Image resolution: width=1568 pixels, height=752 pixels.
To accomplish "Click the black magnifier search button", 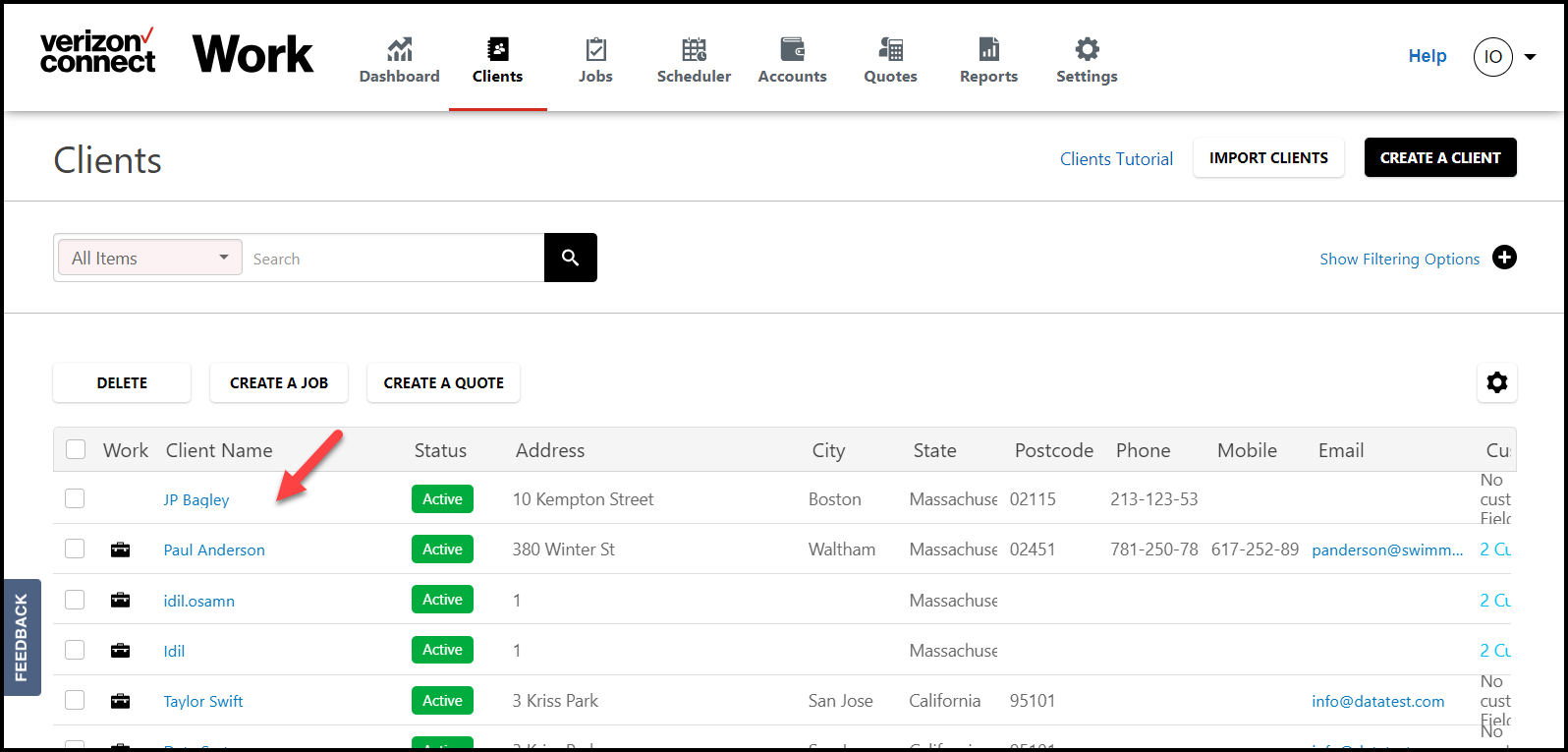I will (571, 258).
